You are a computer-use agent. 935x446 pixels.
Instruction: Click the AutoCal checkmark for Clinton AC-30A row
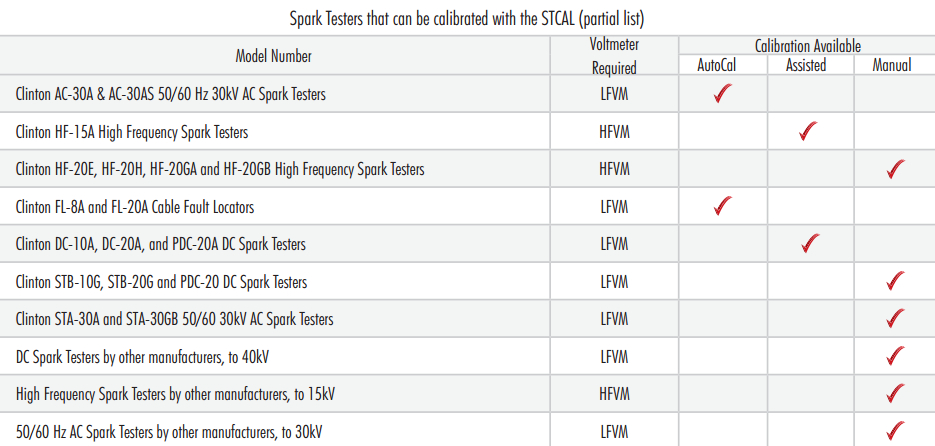point(724,95)
